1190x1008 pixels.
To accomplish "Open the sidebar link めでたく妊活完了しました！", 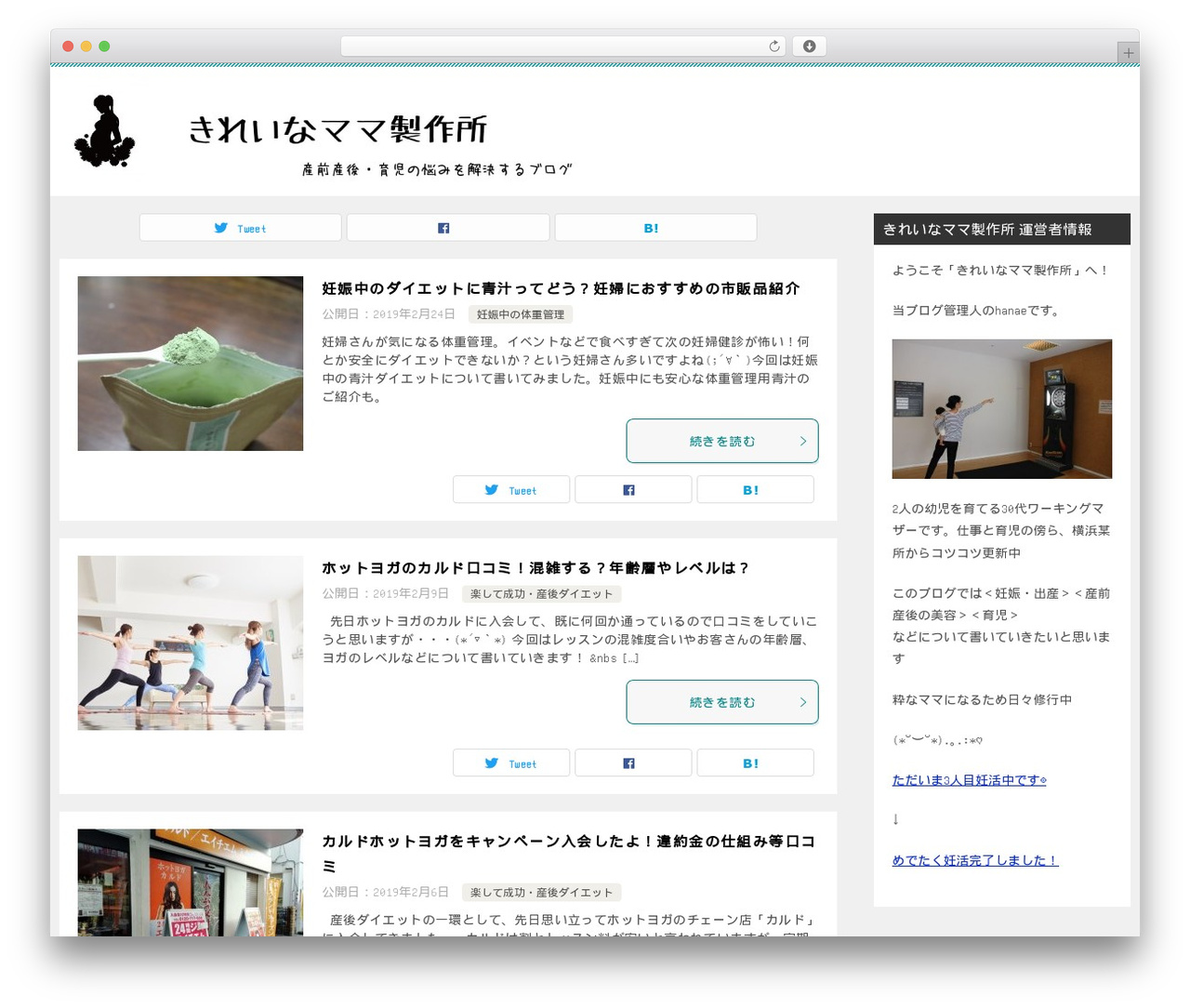I will [975, 860].
